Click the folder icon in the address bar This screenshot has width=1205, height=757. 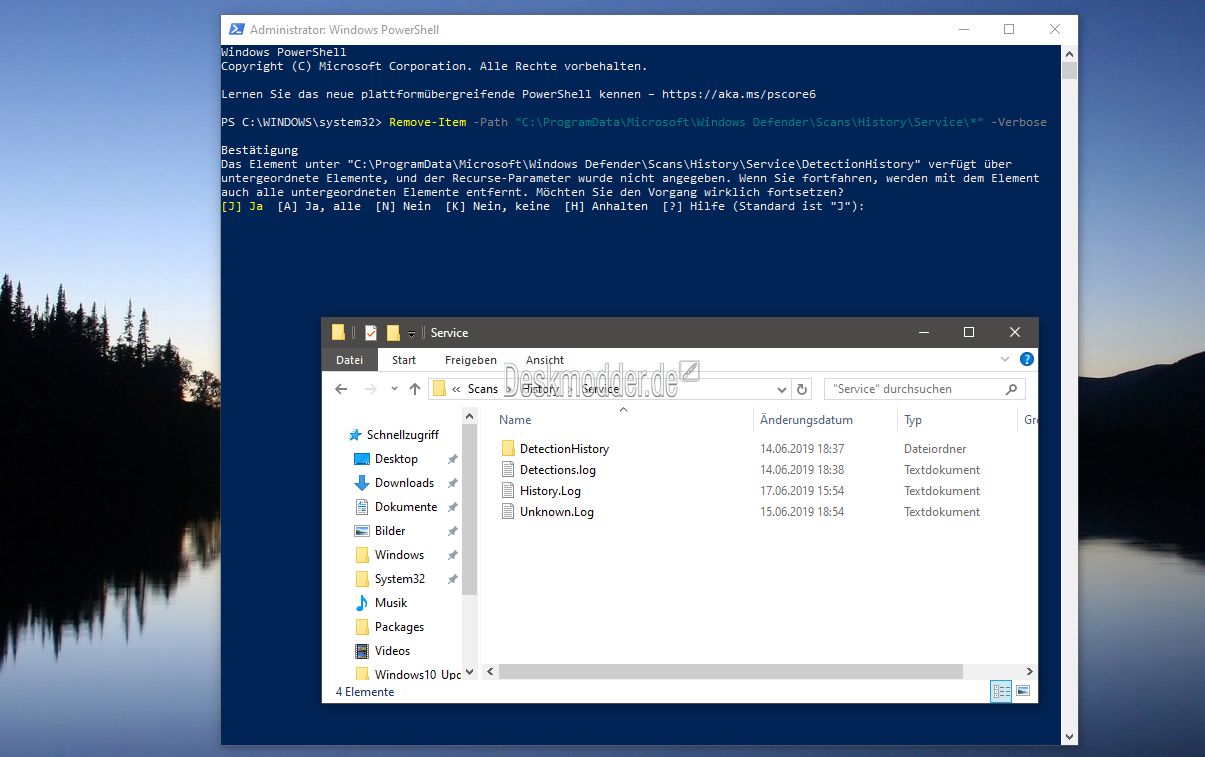coord(439,389)
